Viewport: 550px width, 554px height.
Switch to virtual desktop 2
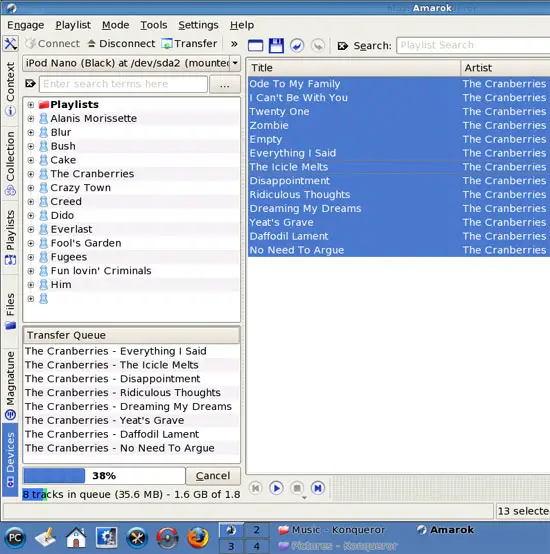[256, 530]
